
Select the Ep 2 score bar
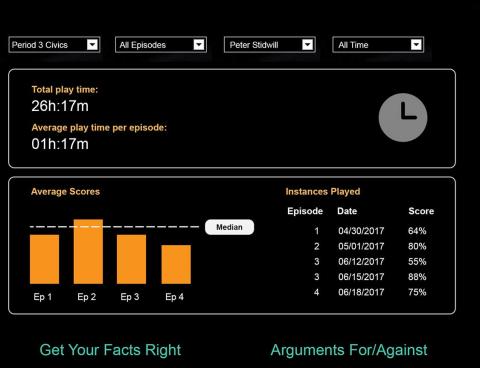[88, 252]
